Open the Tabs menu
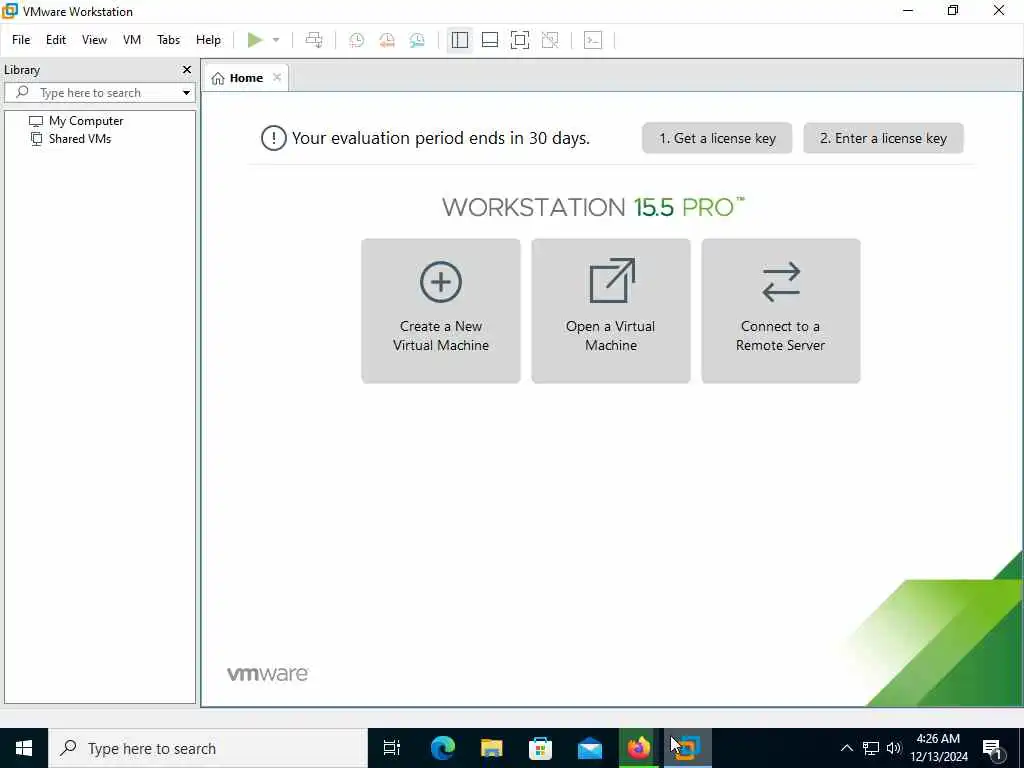The image size is (1024, 768). point(168,40)
